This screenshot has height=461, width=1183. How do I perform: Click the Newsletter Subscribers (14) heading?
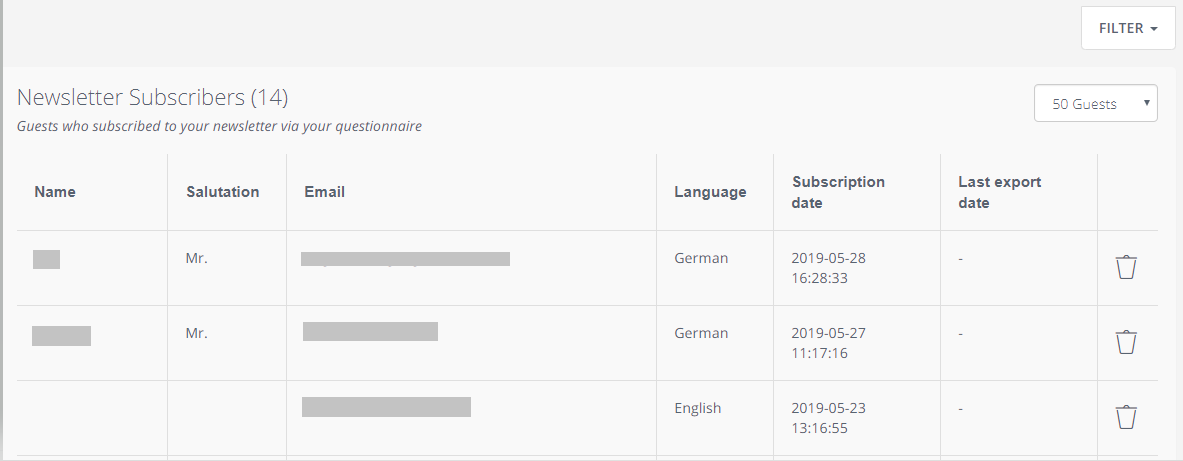[152, 97]
